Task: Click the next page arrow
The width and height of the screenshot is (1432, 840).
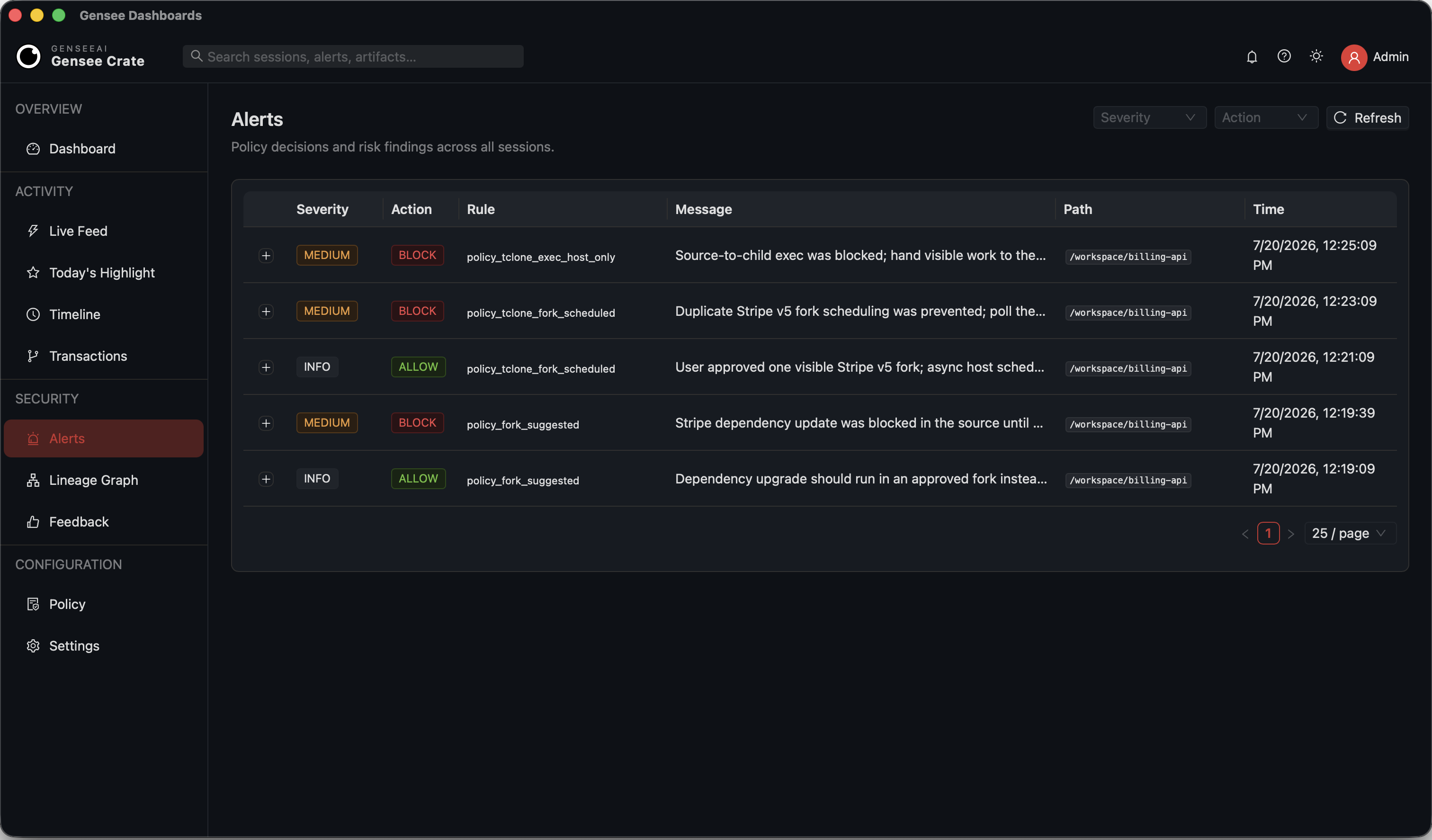Action: click(1290, 534)
